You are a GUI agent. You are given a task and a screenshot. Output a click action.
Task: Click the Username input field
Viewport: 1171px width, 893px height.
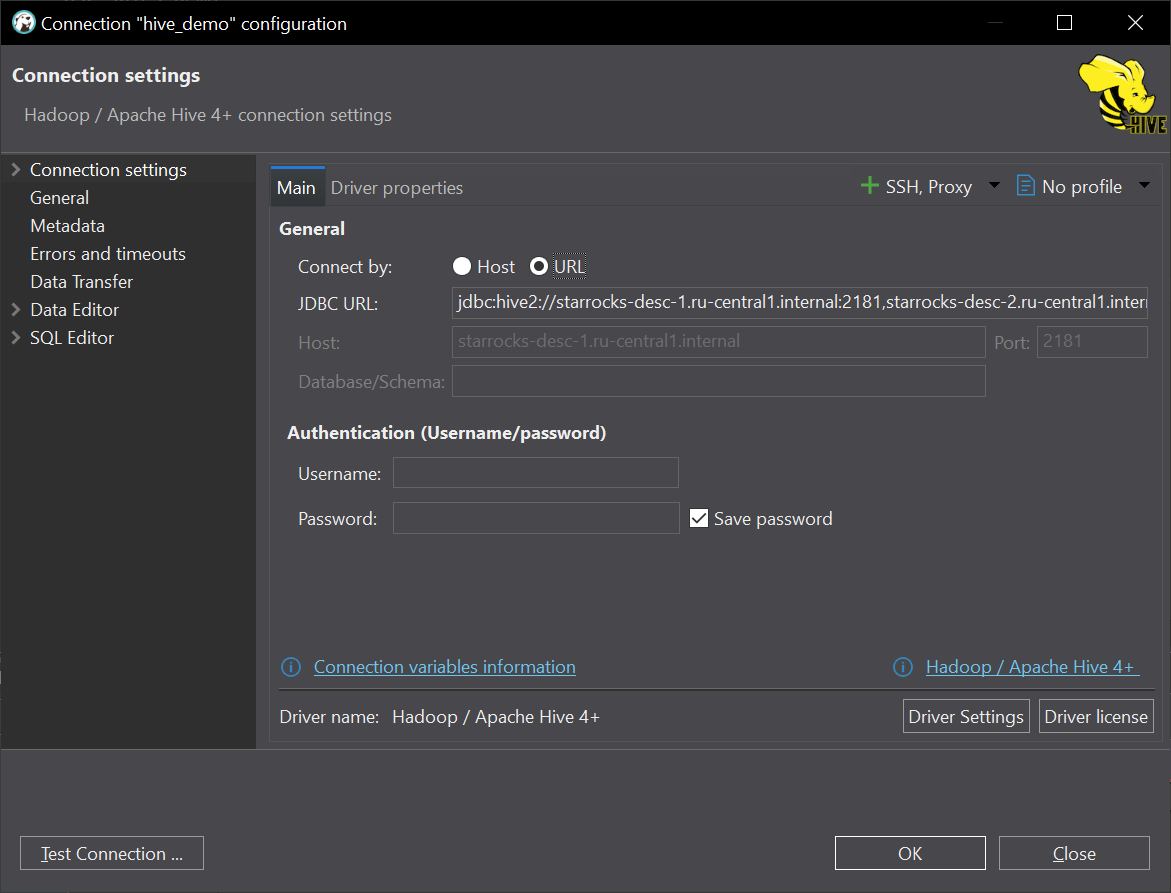(x=535, y=473)
